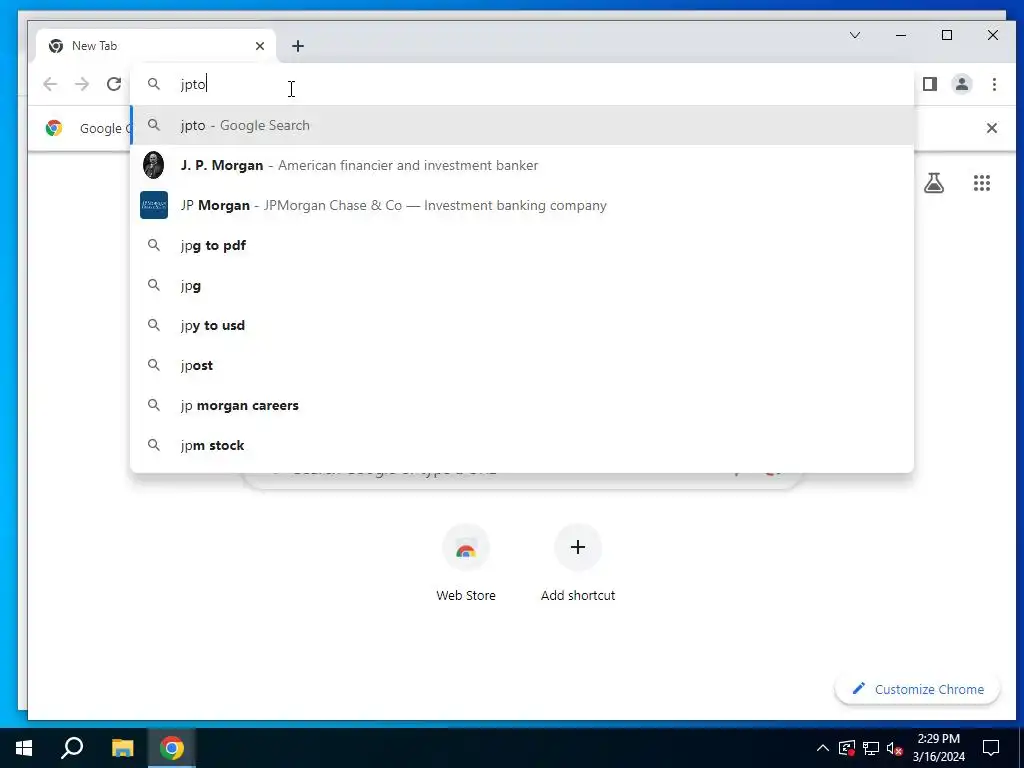This screenshot has height=768, width=1024.
Task: Pick the 'jpost' search suggestion
Action: (522, 365)
